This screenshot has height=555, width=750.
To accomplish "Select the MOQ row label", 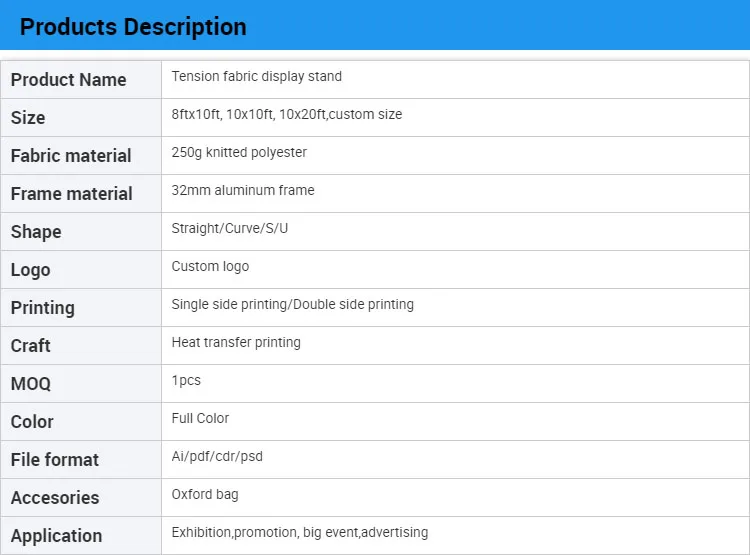I will click(31, 384).
